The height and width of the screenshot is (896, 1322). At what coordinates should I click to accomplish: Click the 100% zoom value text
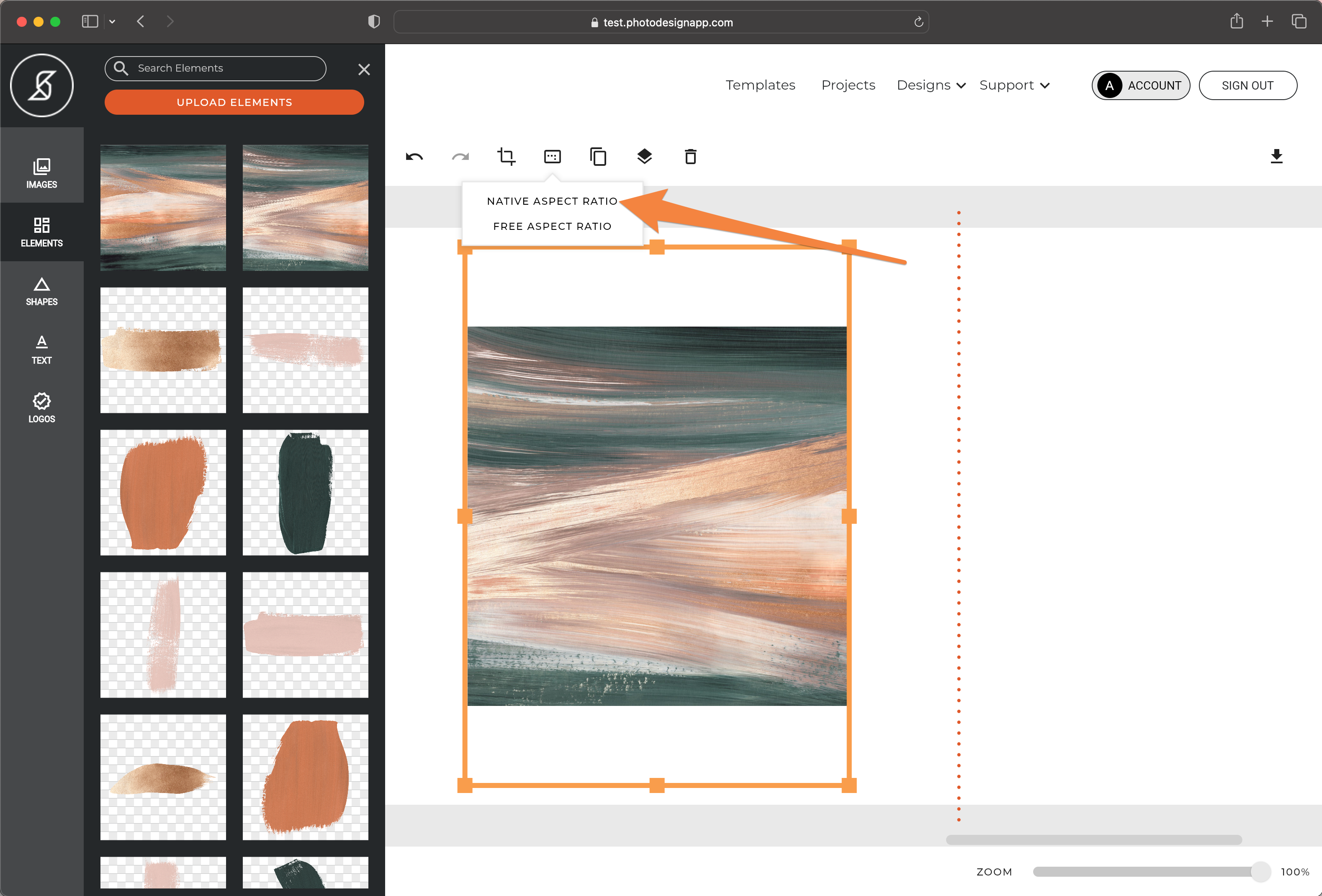pos(1295,872)
